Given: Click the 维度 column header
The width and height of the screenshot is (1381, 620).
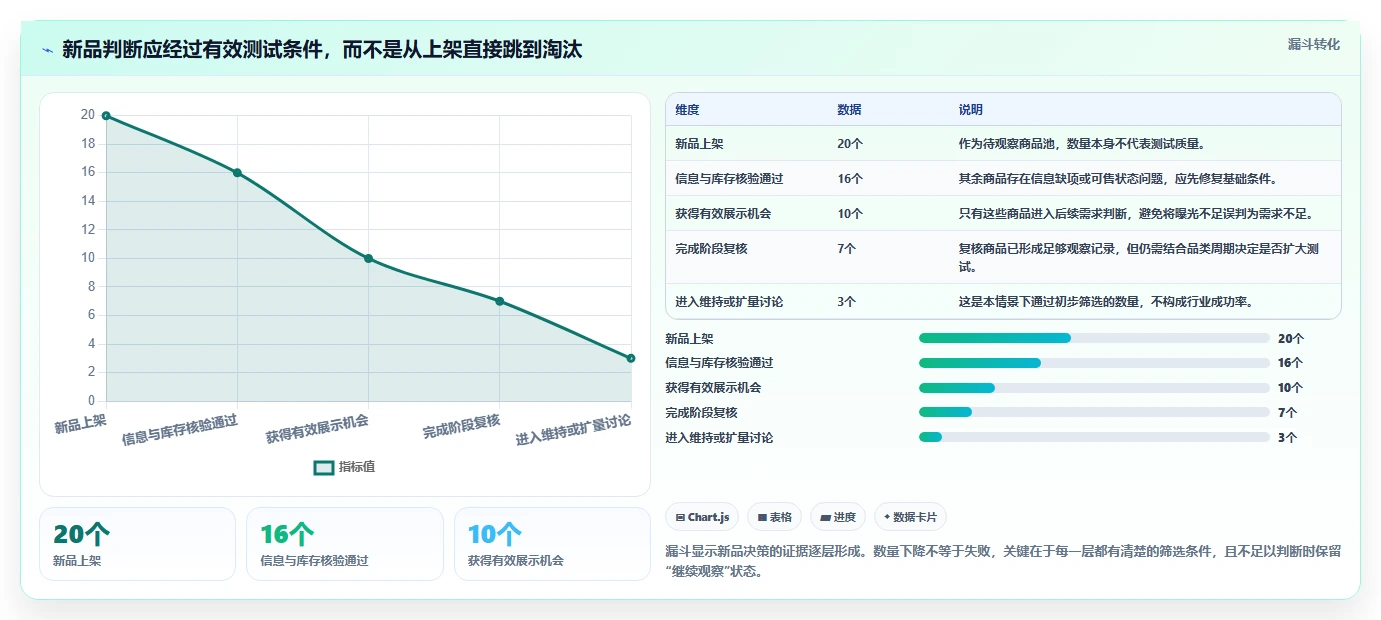Looking at the screenshot, I should click(687, 109).
